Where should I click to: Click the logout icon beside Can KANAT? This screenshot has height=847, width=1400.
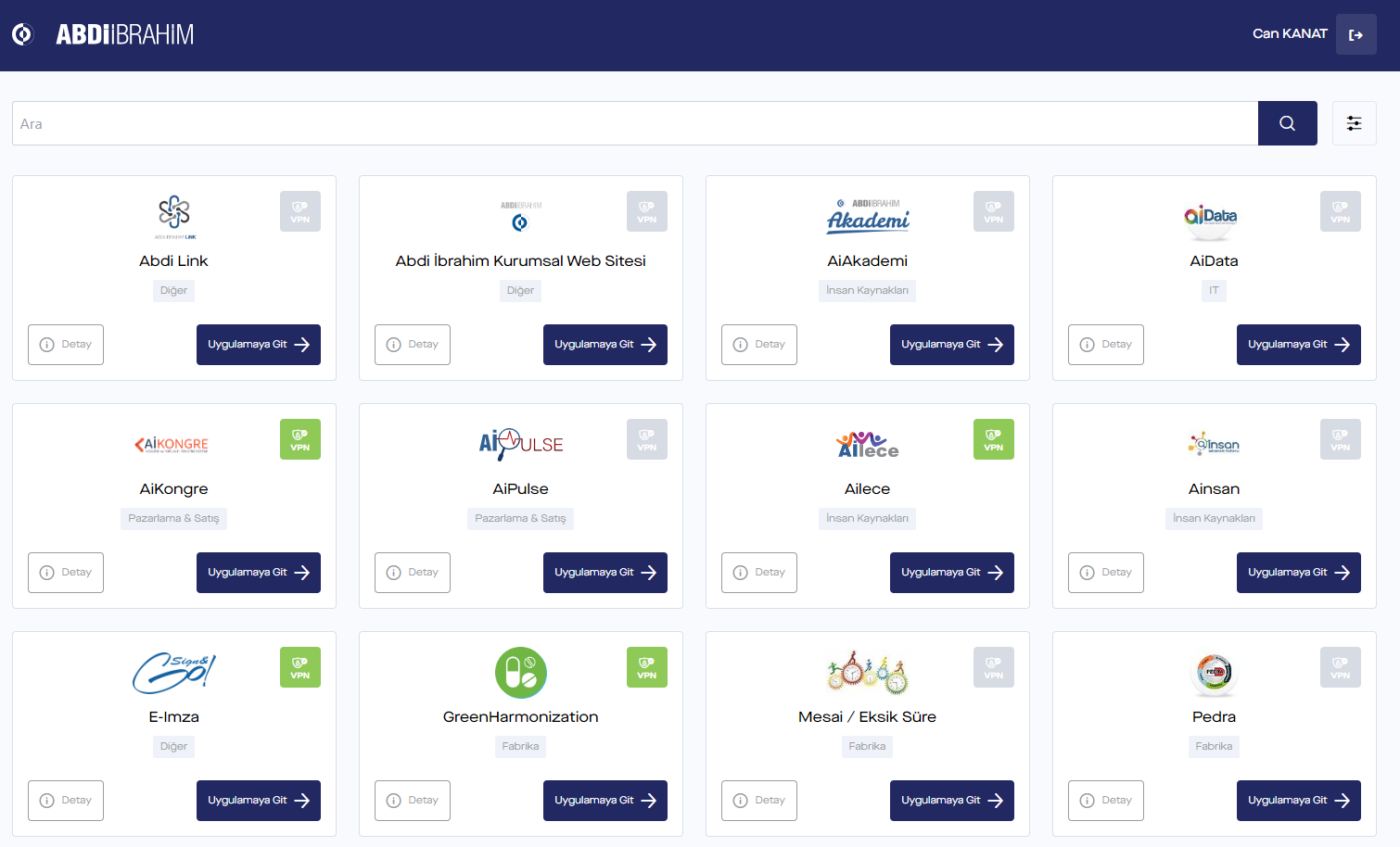[x=1355, y=35]
